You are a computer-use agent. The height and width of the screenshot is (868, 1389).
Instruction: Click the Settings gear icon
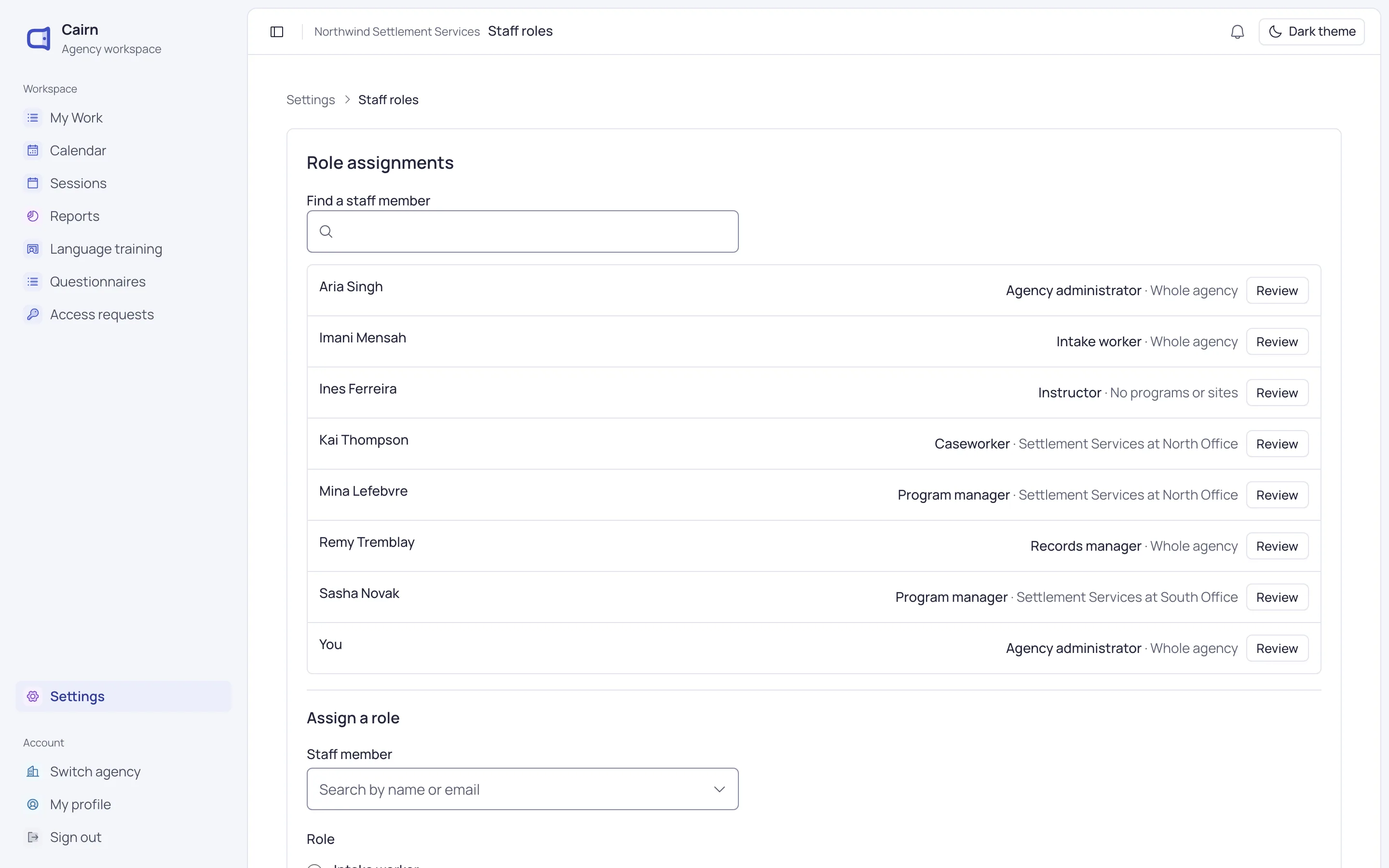point(33,696)
